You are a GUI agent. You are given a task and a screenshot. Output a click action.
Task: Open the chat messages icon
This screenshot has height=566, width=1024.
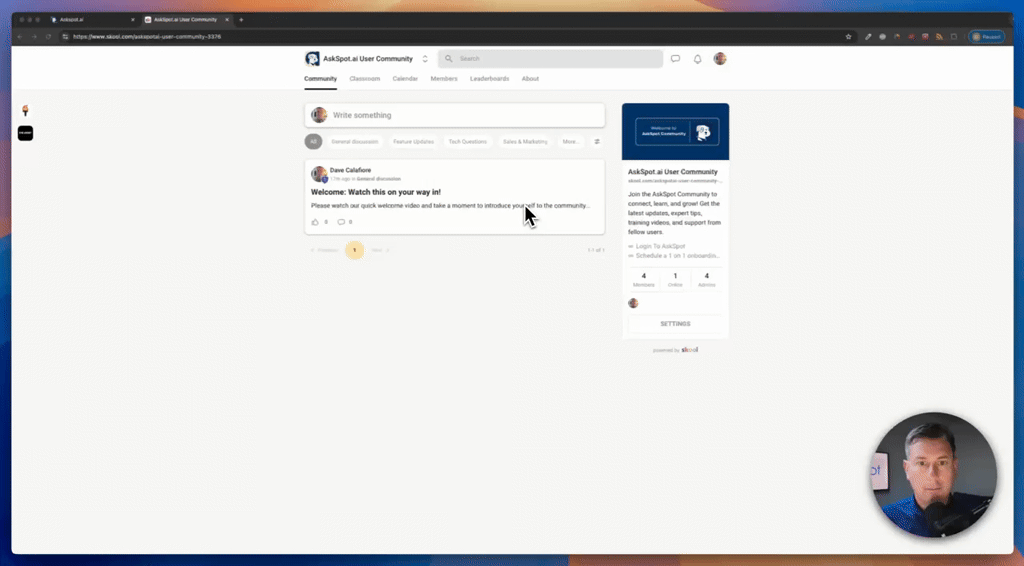[675, 59]
